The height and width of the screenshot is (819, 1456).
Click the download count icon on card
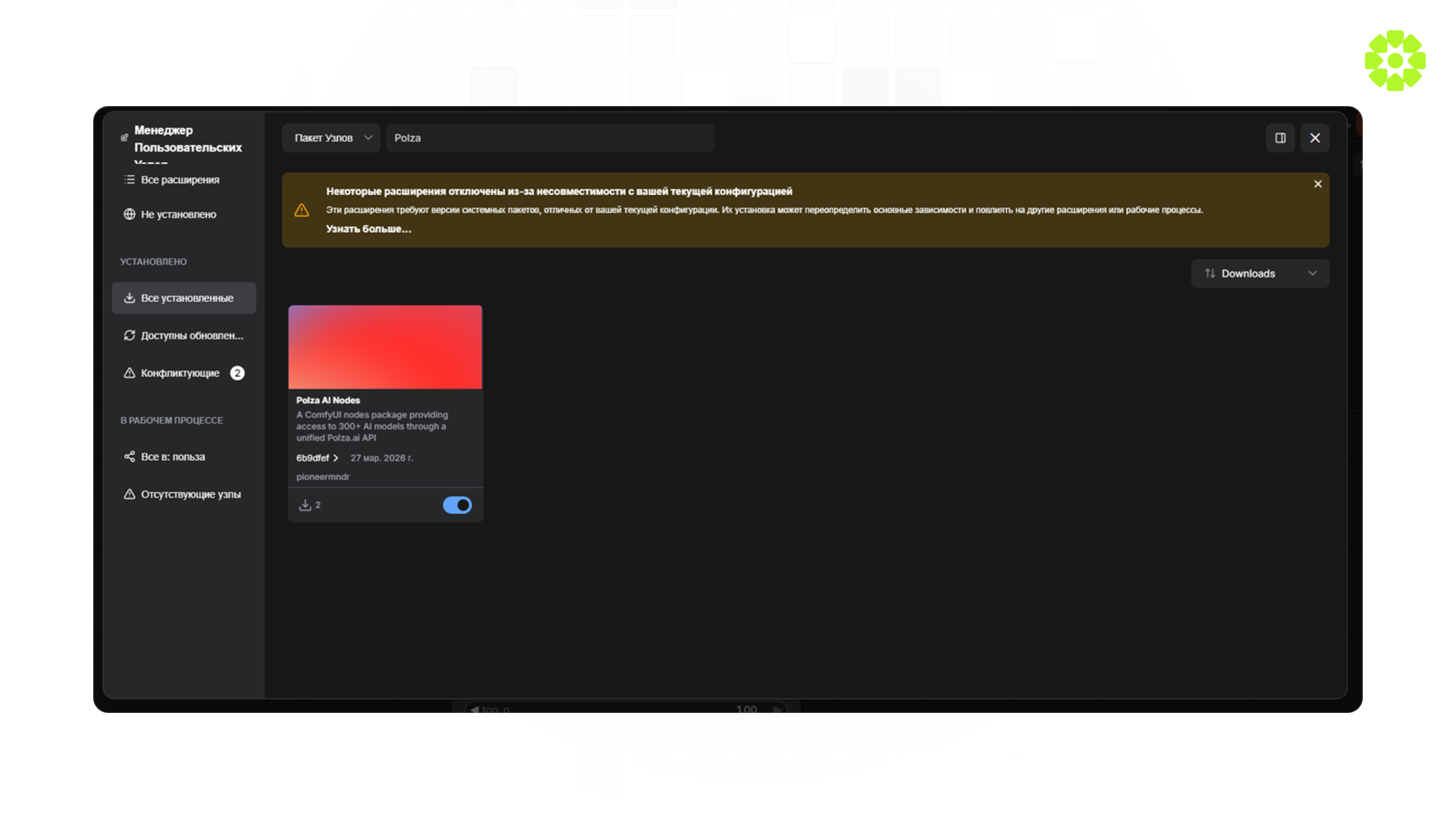click(x=305, y=505)
